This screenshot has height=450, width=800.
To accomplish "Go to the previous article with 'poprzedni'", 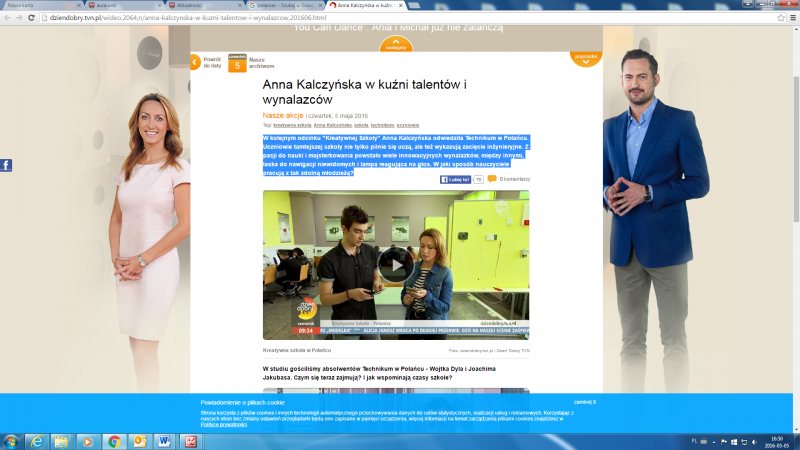I will [x=585, y=59].
